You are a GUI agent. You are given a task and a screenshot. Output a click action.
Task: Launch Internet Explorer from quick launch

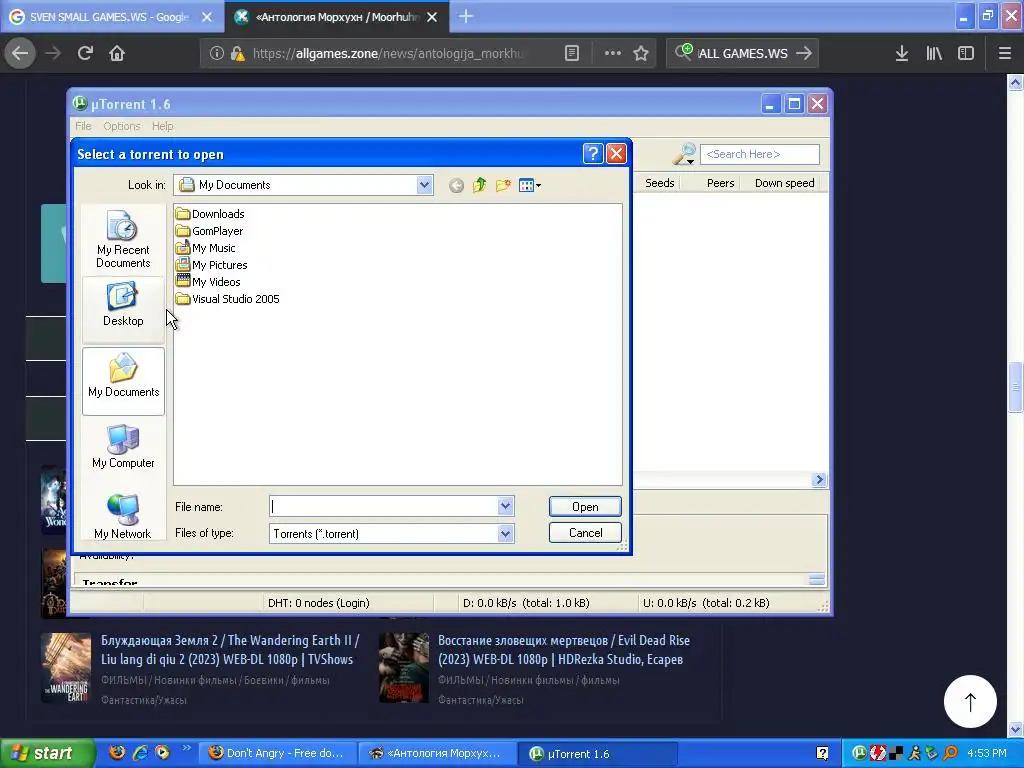[140, 753]
